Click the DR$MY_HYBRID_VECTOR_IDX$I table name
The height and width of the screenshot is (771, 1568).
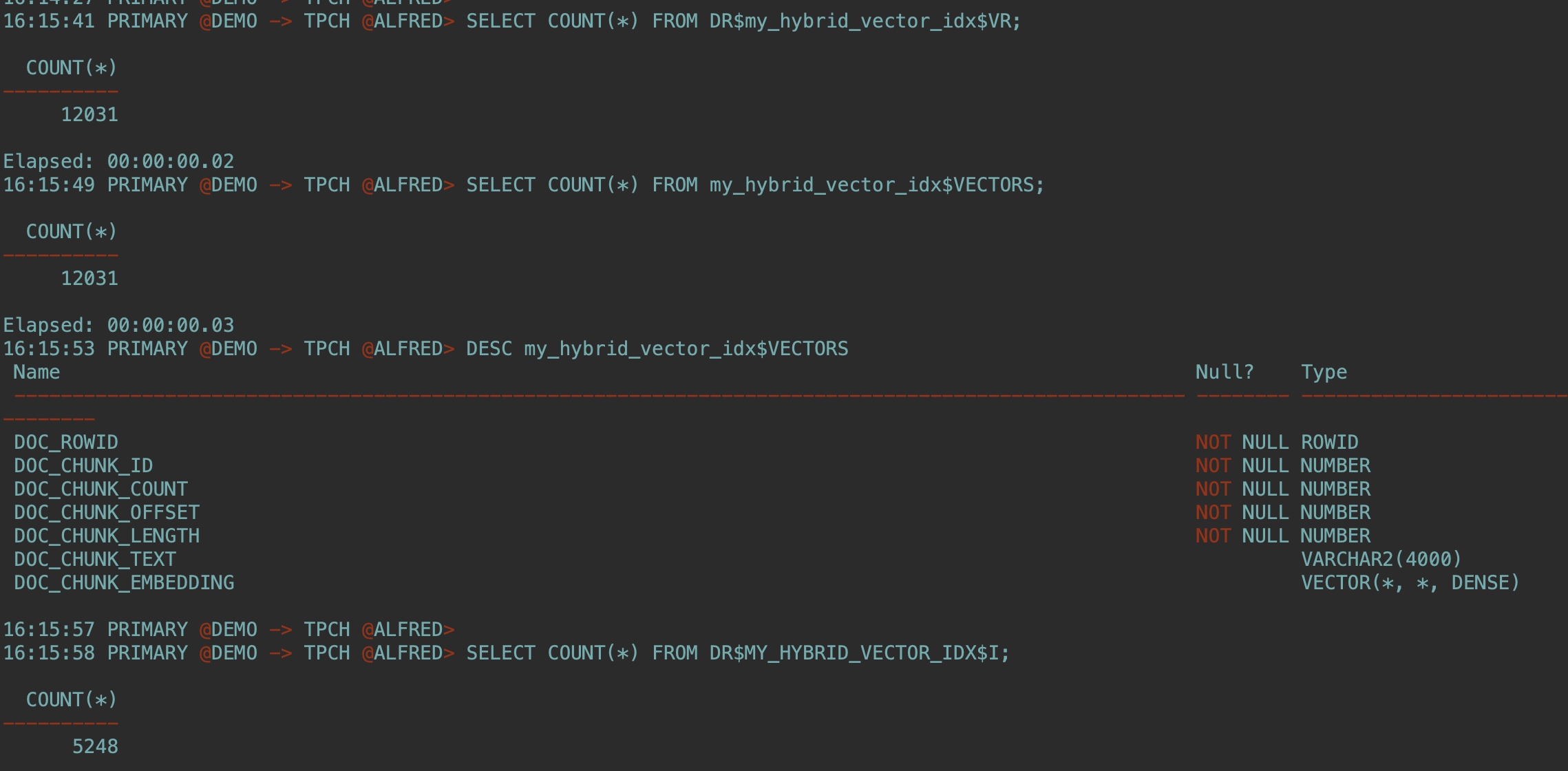pos(854,653)
